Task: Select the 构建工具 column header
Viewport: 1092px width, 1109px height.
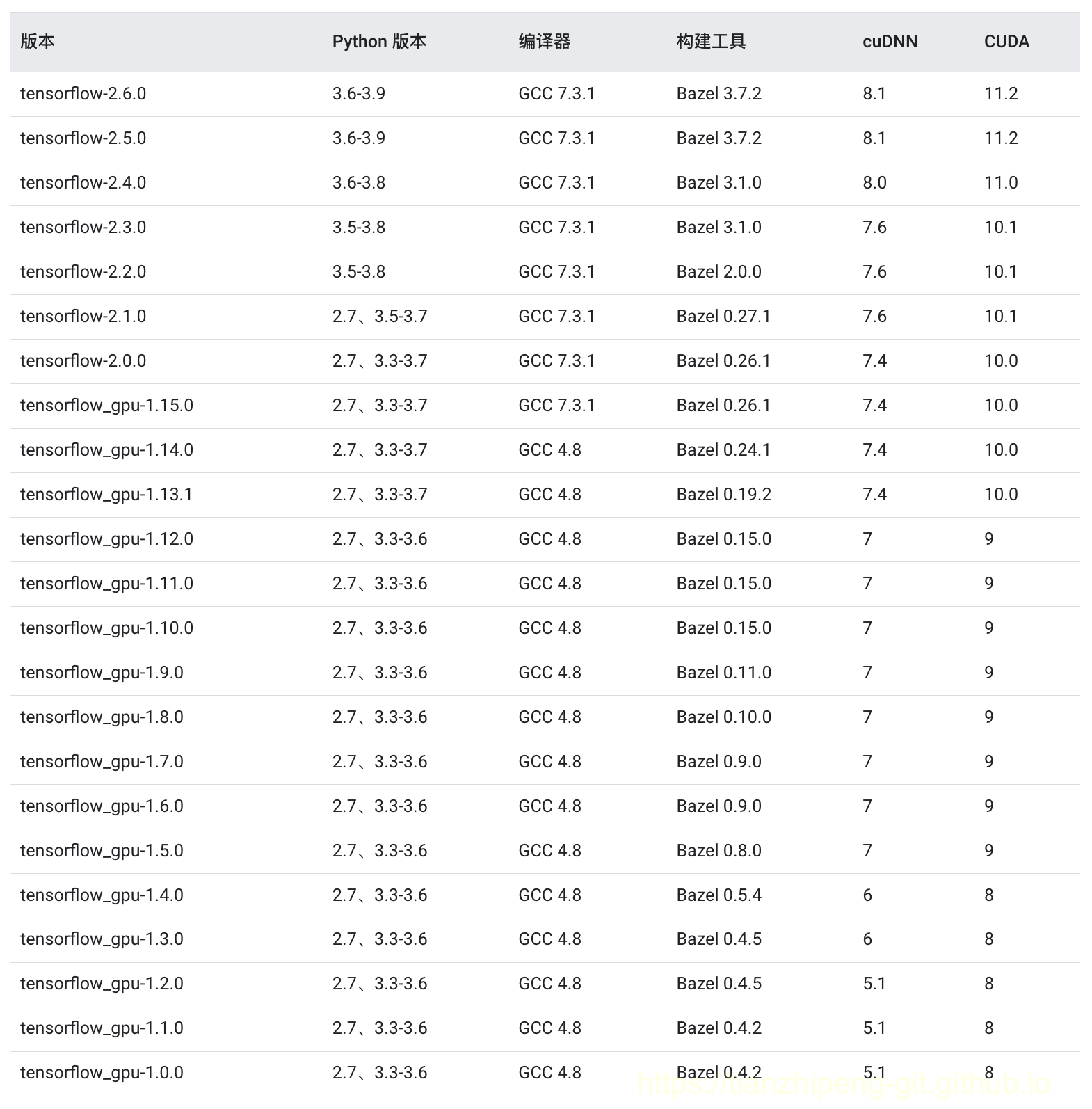Action: 711,42
